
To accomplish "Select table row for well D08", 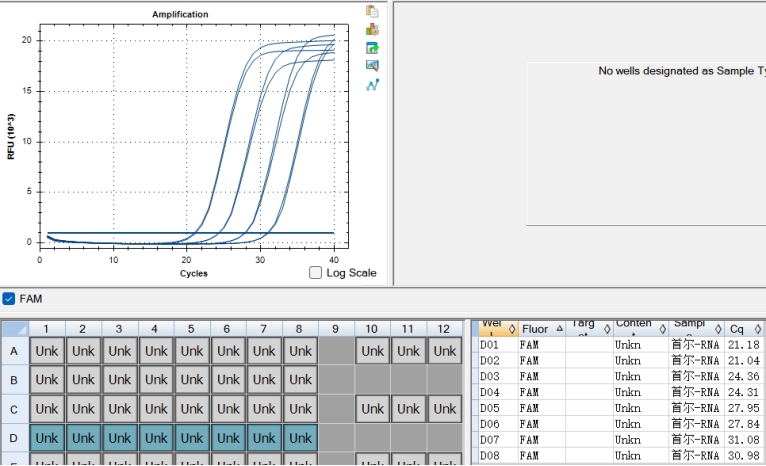I will [x=619, y=456].
